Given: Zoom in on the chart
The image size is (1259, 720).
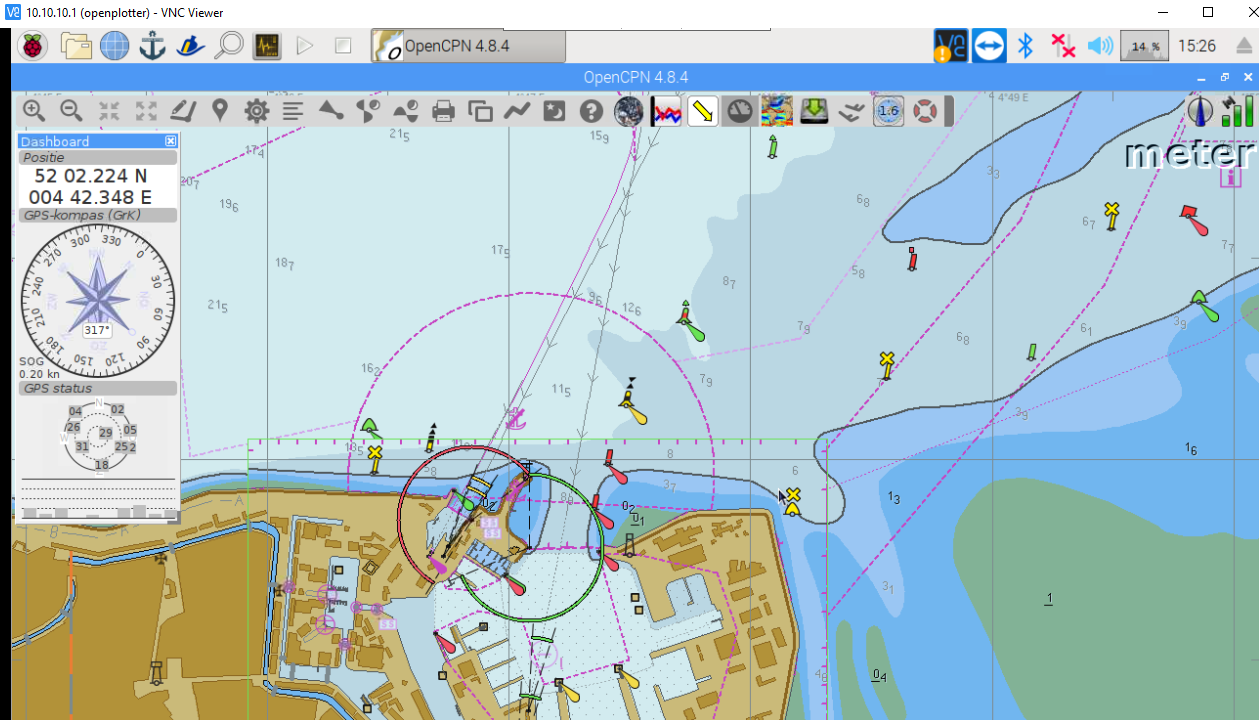Looking at the screenshot, I should (34, 111).
